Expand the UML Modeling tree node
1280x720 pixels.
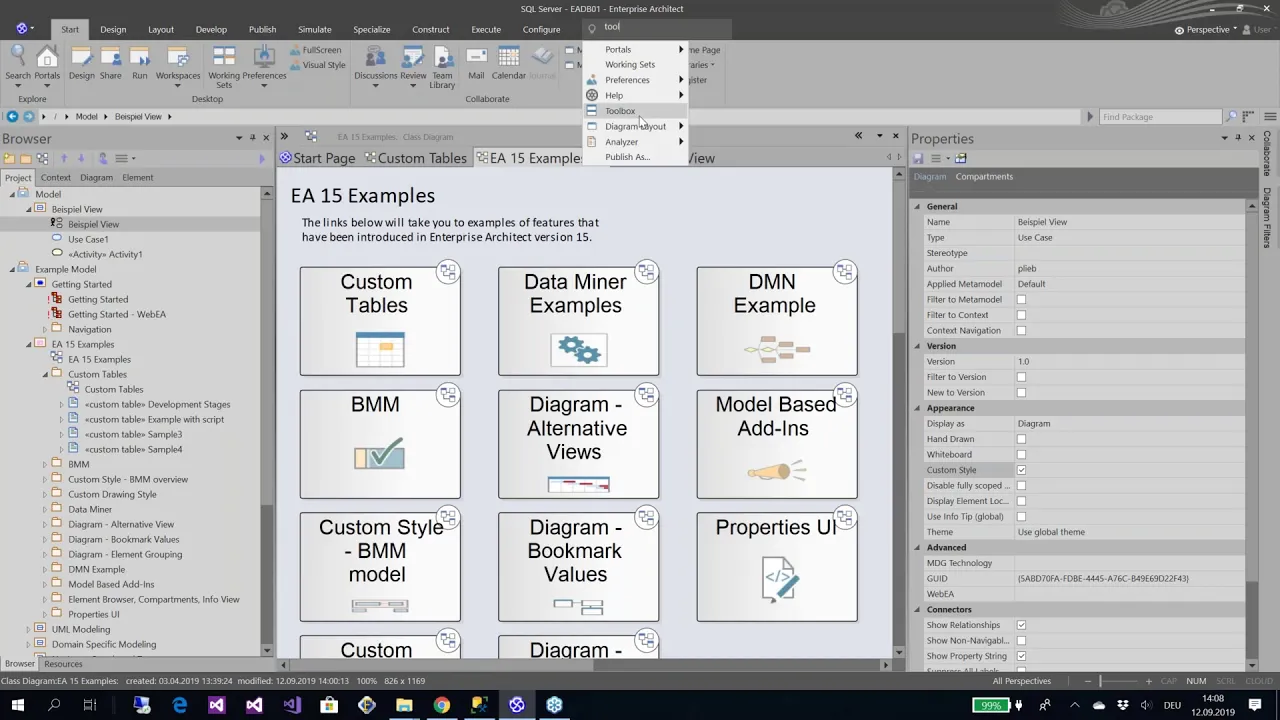[29, 629]
